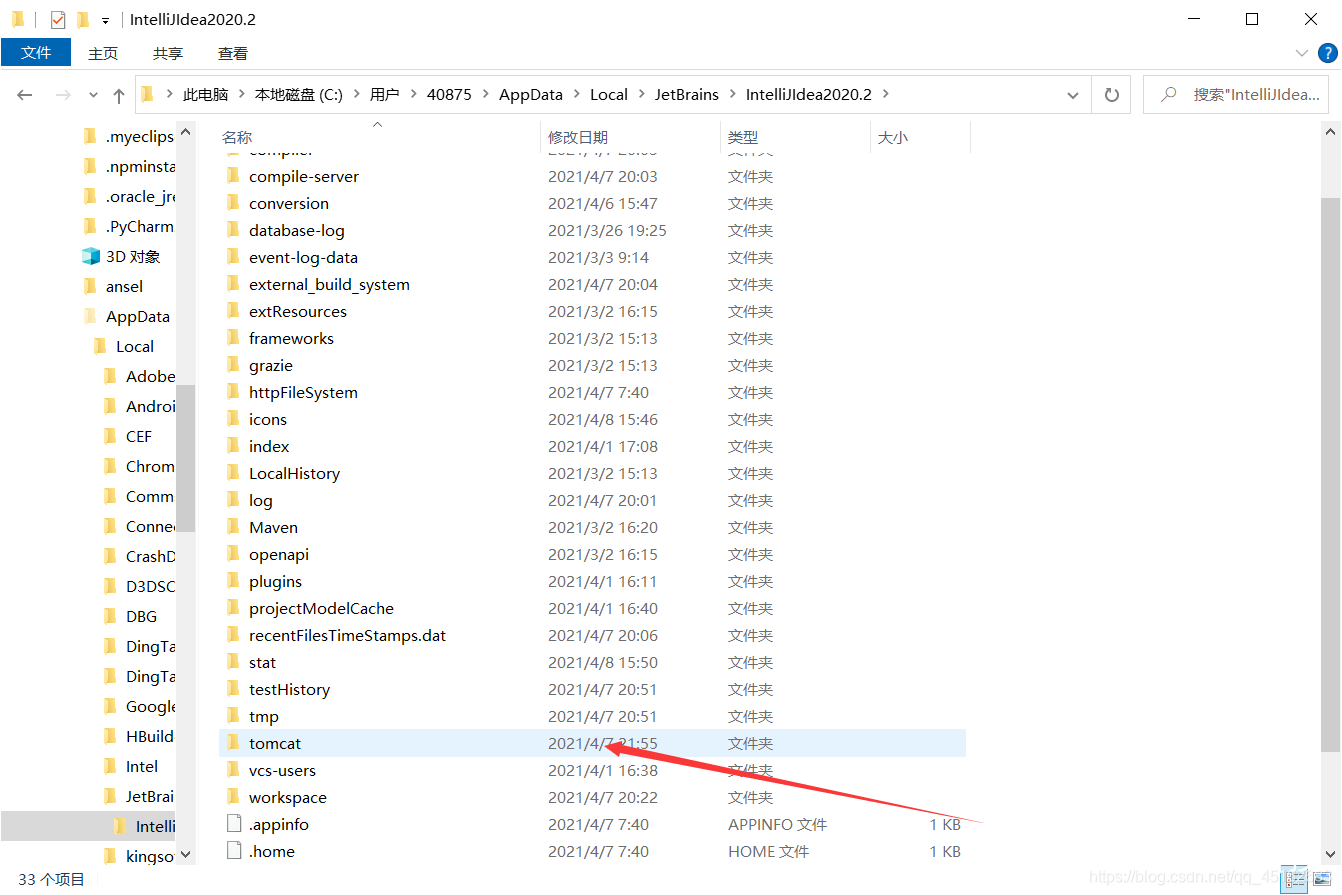The height and width of the screenshot is (895, 1342).
Task: Click the .appinfo file icon
Action: click(x=234, y=824)
